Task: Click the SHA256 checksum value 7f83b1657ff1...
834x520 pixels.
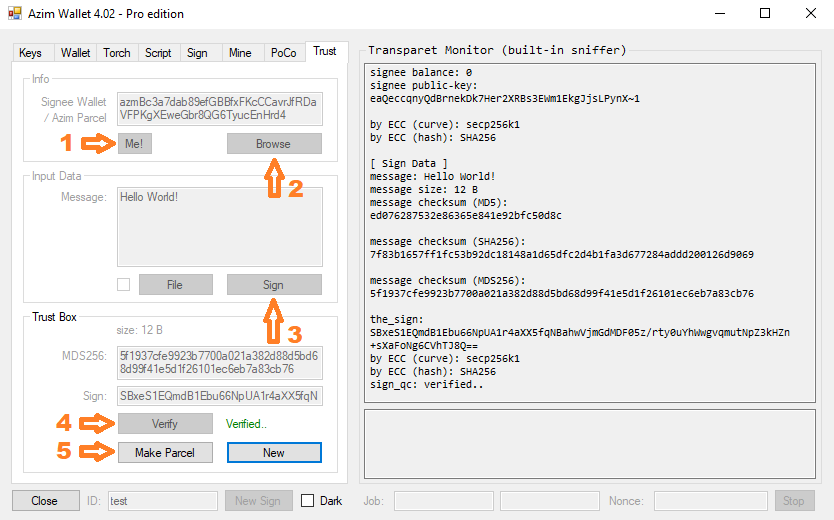Action: [562, 254]
